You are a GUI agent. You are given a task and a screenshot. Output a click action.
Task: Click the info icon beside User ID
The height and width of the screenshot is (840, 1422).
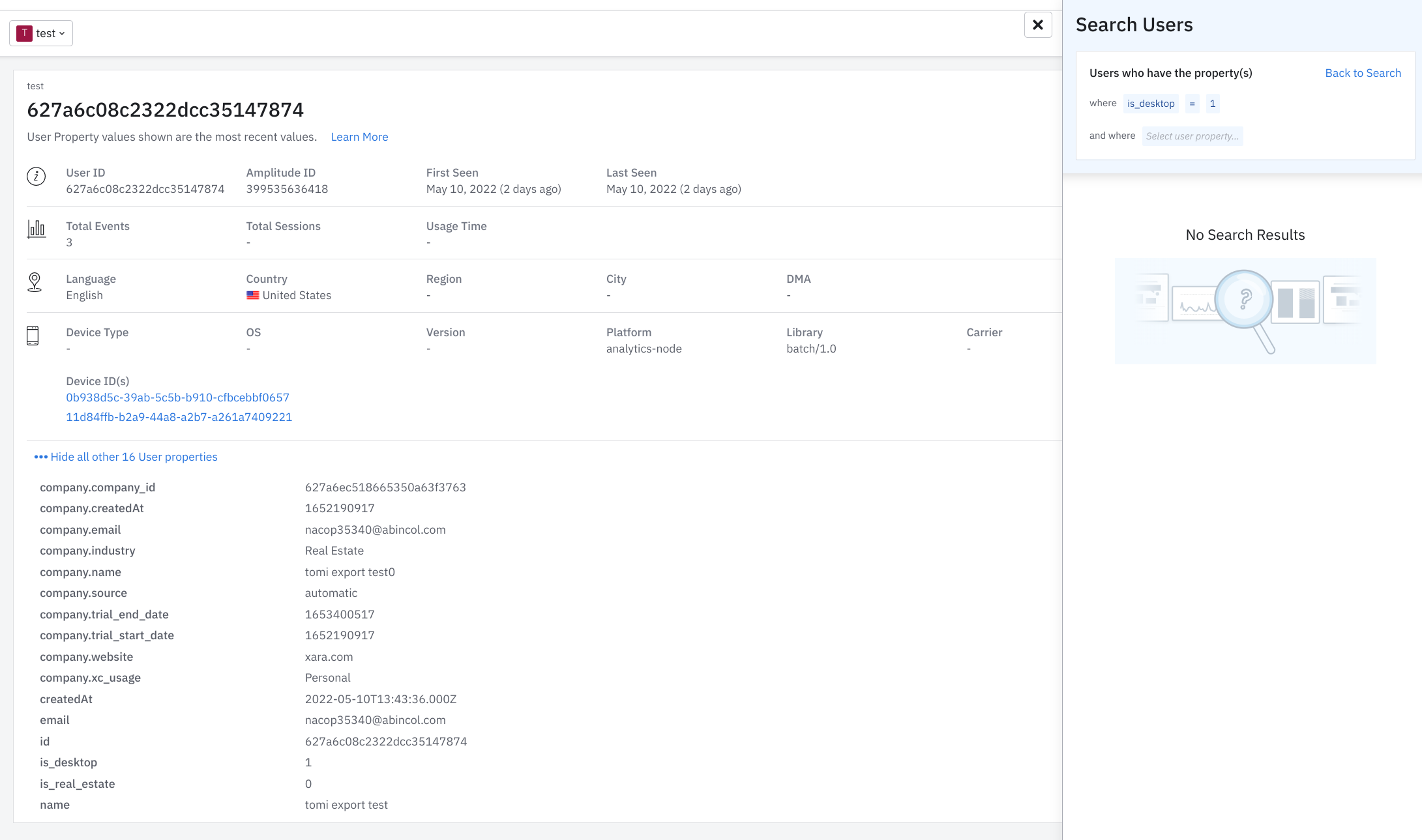pyautogui.click(x=36, y=176)
